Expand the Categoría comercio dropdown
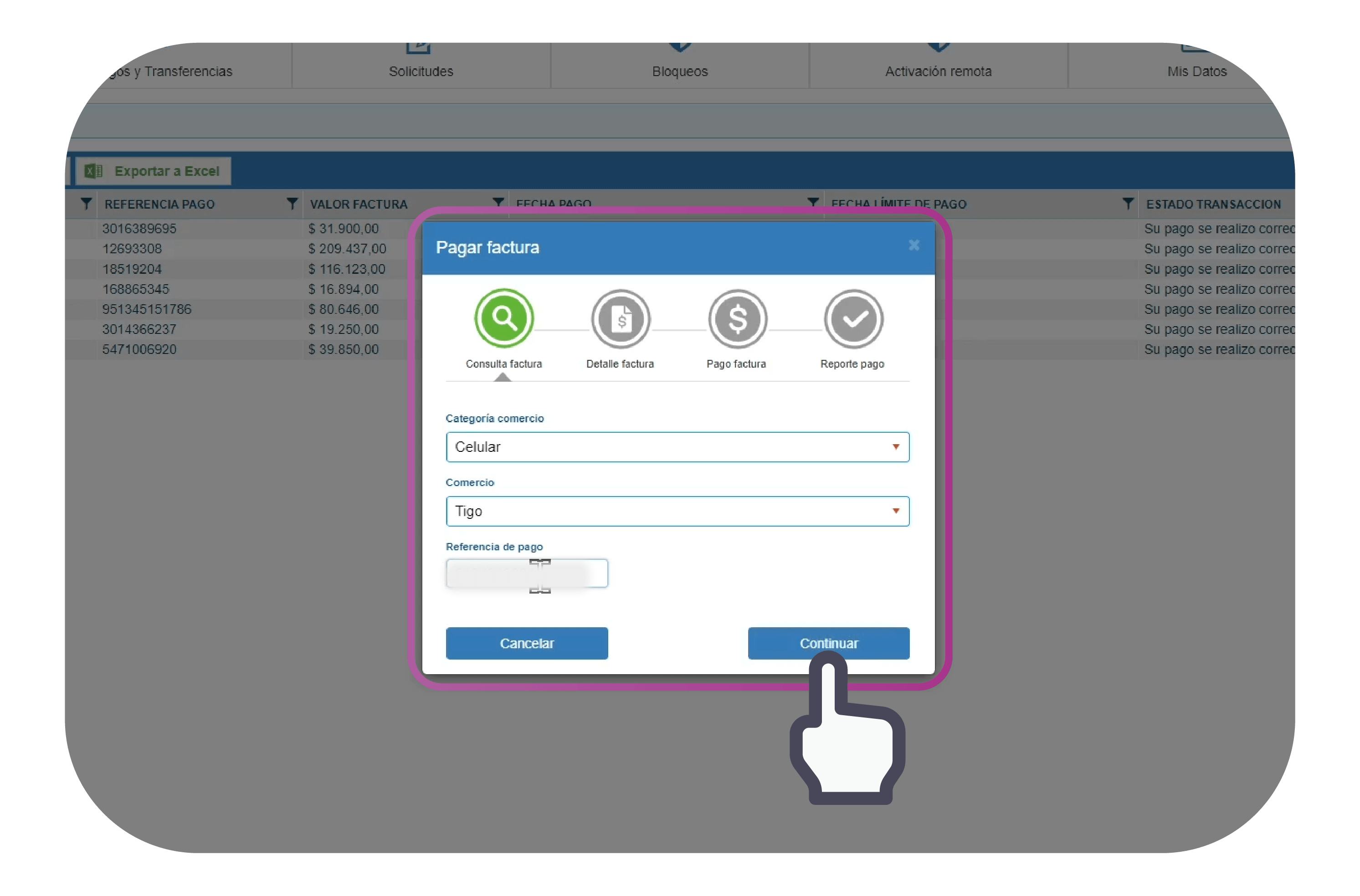1360x896 pixels. coord(895,447)
